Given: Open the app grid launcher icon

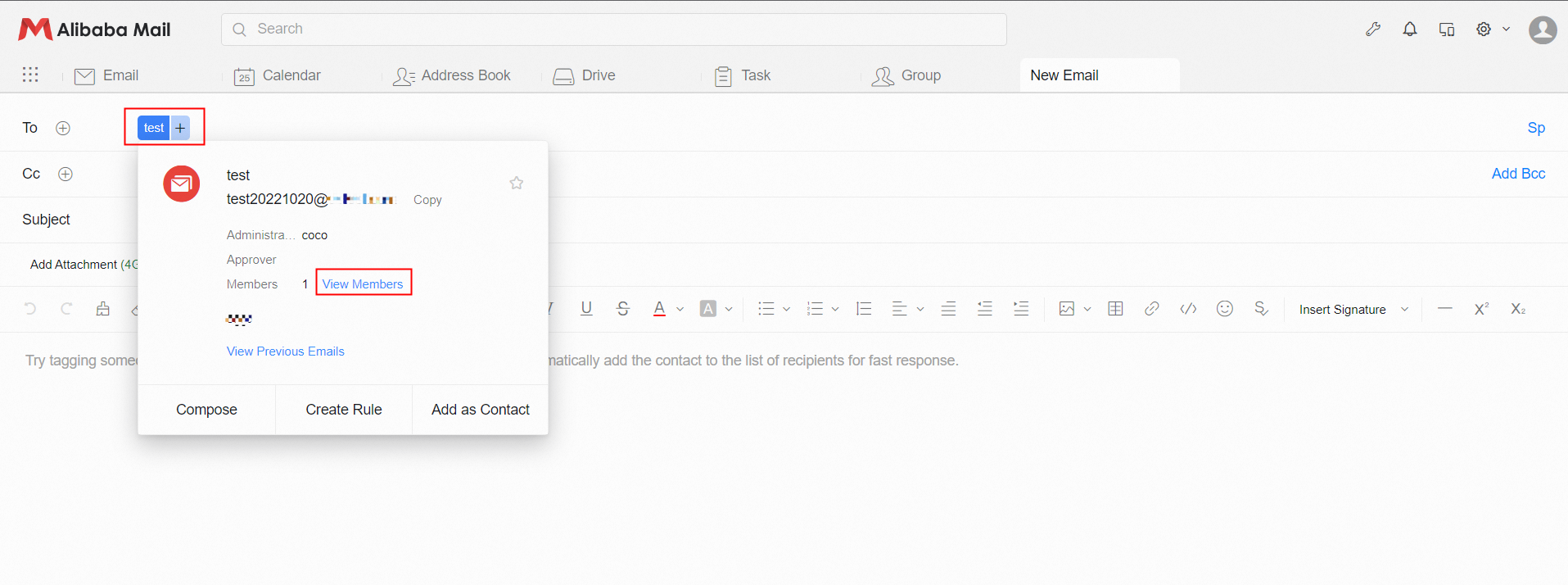Looking at the screenshot, I should click(x=30, y=75).
